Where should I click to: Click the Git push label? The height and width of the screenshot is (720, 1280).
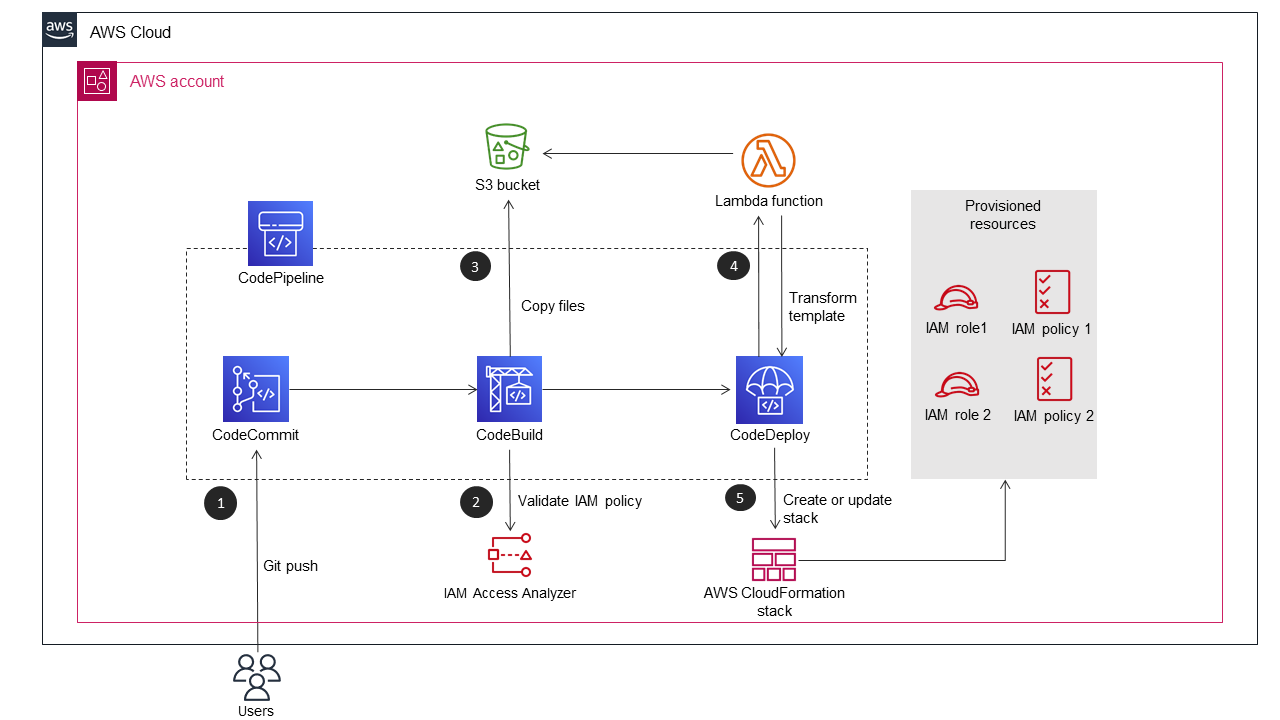coord(290,566)
